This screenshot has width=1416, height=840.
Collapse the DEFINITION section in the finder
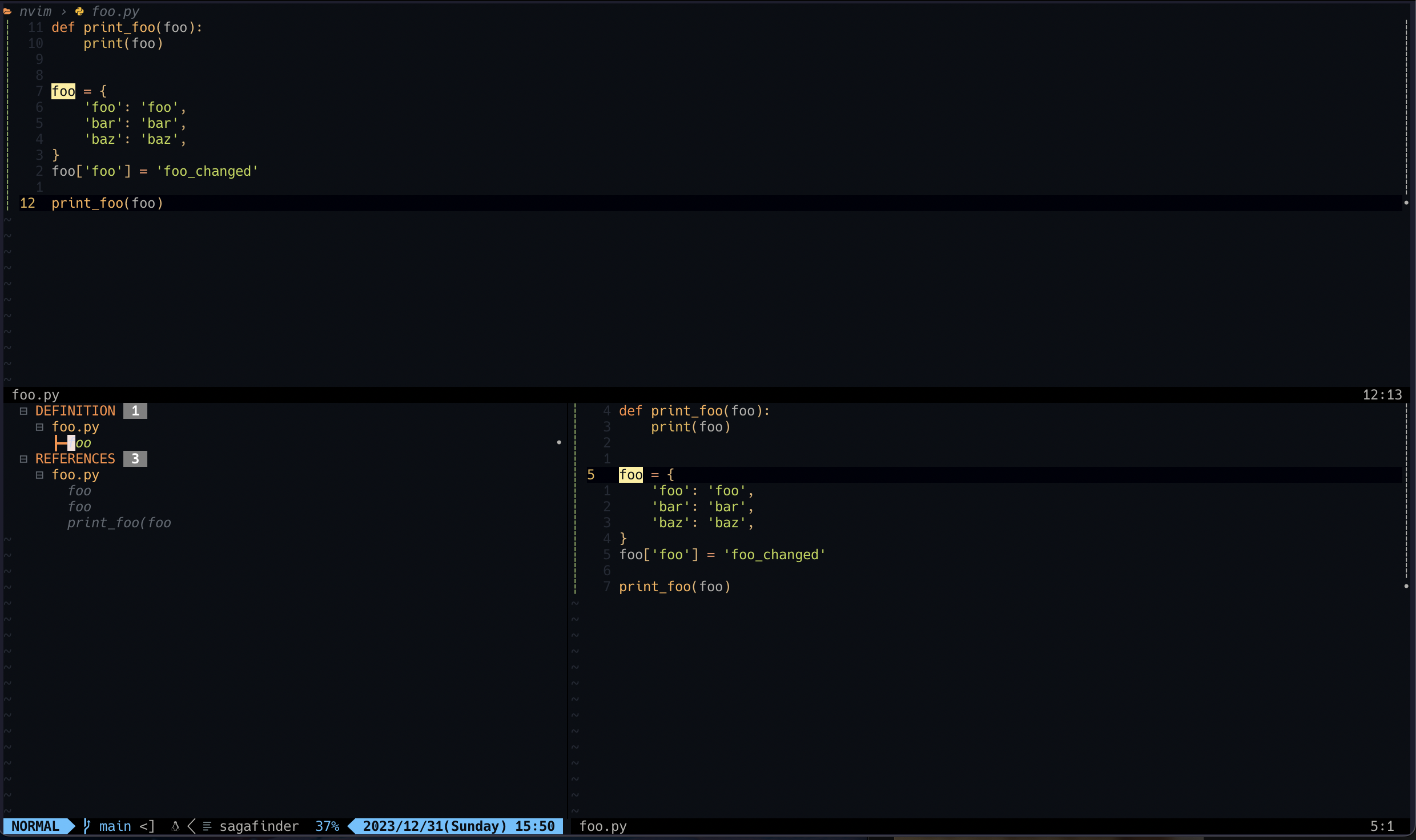[x=23, y=410]
